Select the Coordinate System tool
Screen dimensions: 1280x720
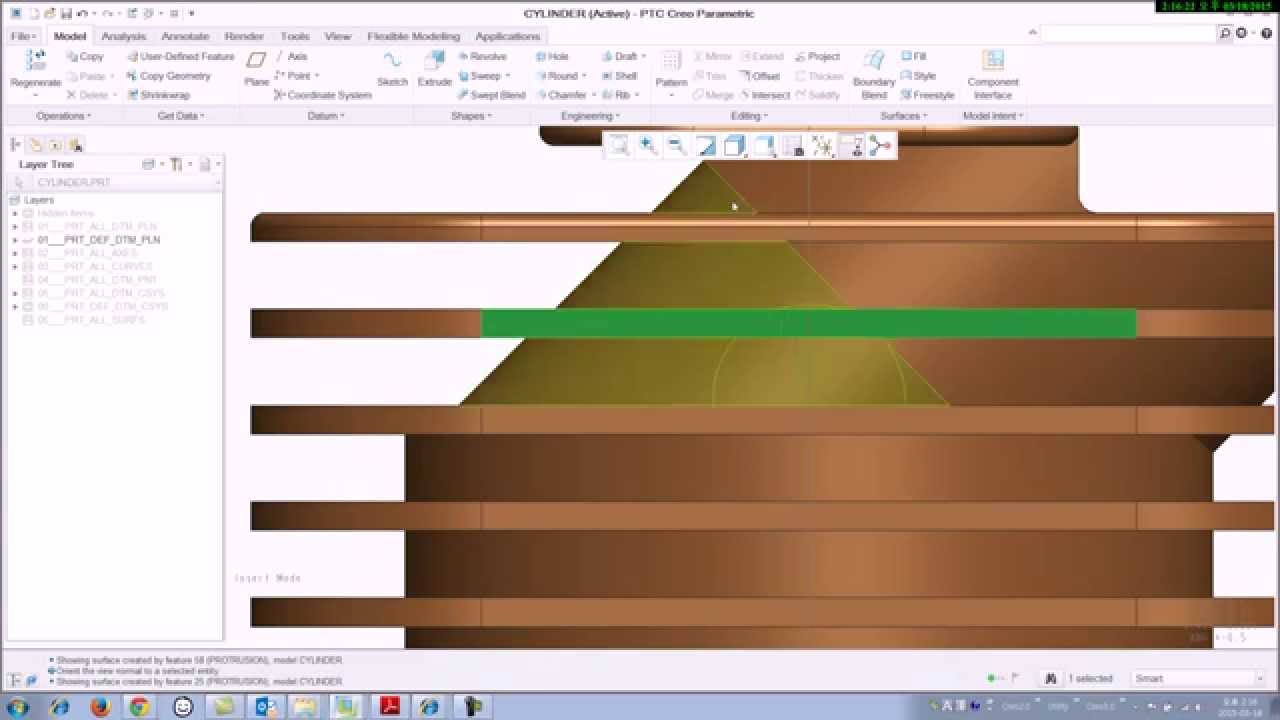tap(322, 95)
